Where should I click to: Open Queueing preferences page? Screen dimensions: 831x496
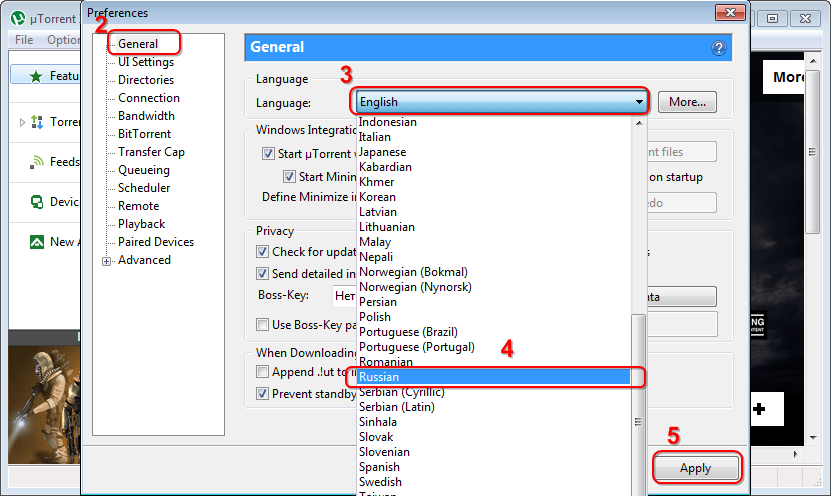point(144,170)
